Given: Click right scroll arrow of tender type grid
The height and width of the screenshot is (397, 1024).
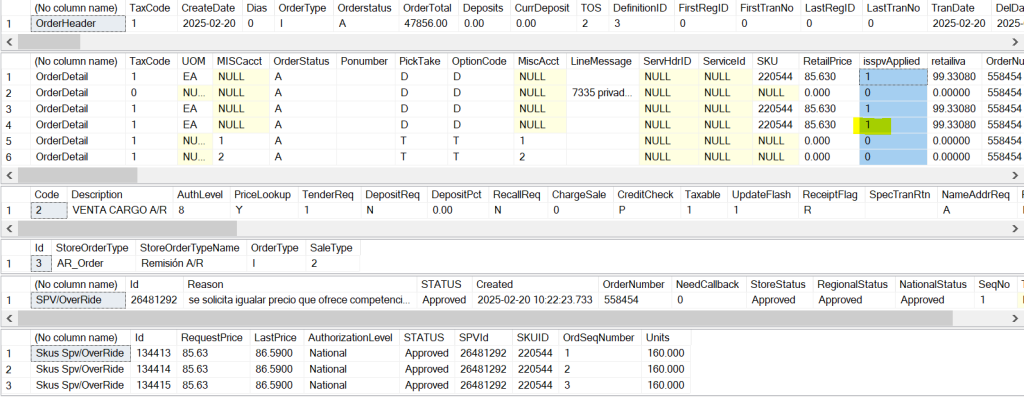Looking at the screenshot, I should [1016, 229].
